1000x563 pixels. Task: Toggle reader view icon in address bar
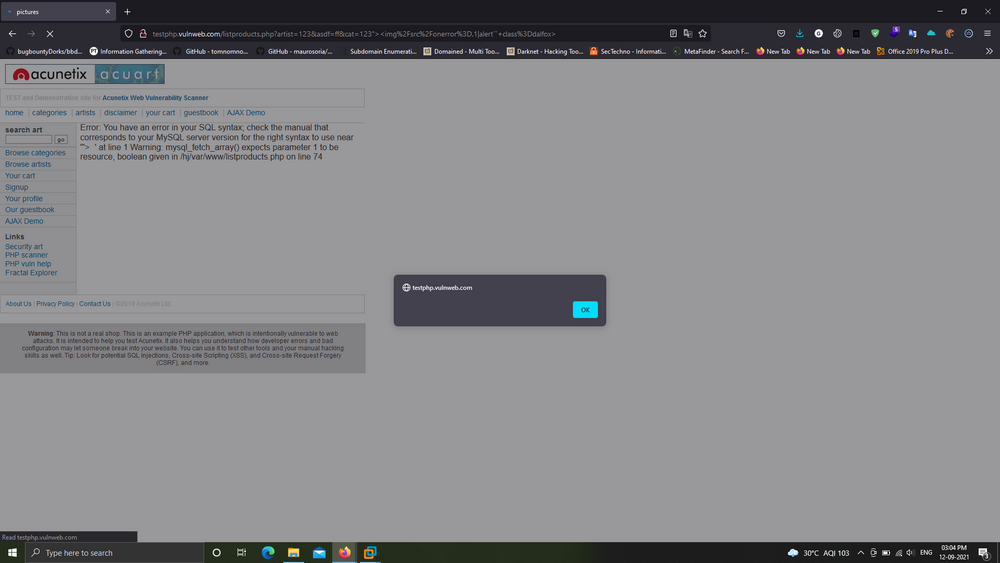[673, 34]
